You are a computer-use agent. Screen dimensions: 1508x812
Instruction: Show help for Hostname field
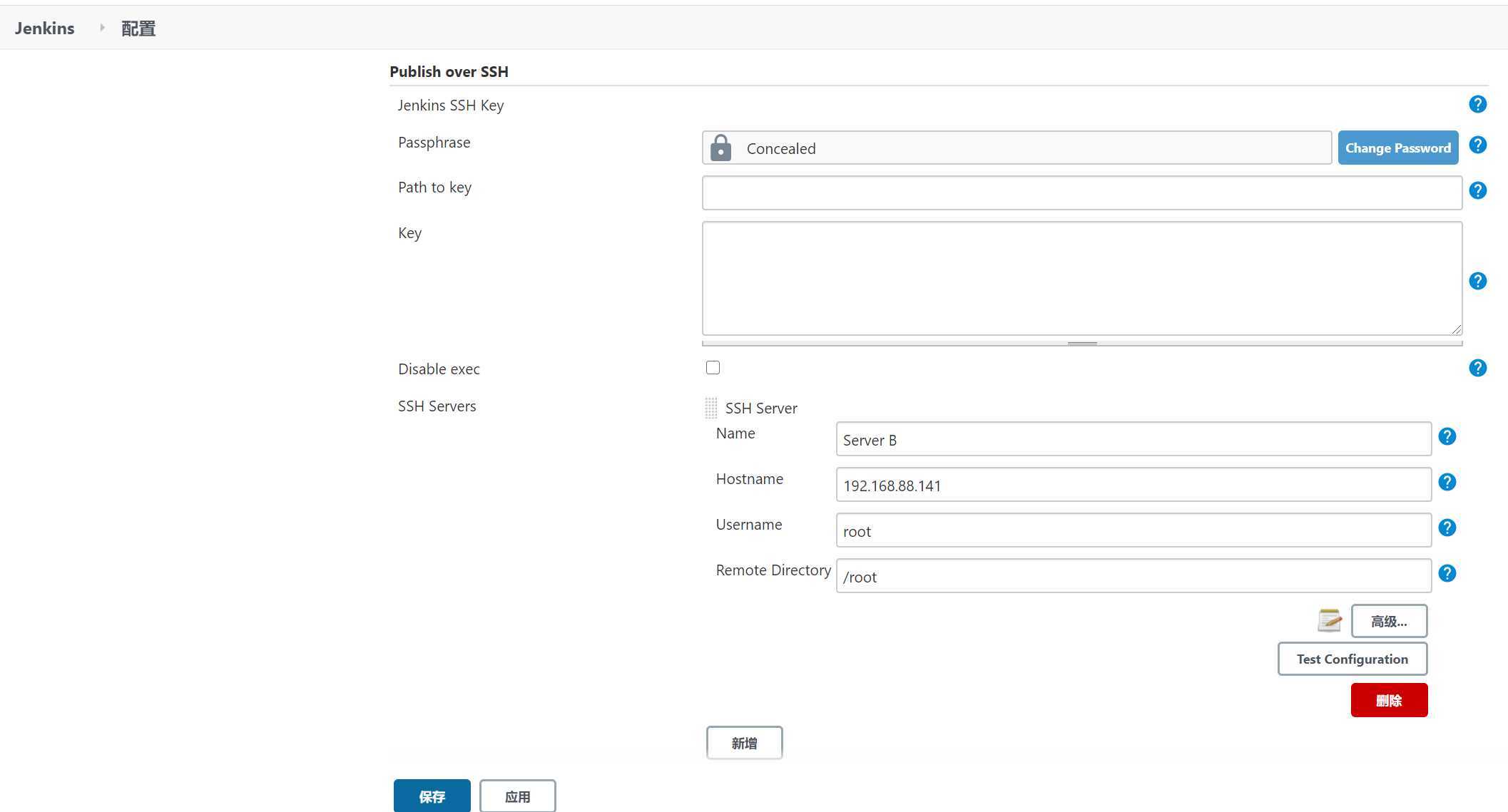(x=1447, y=482)
